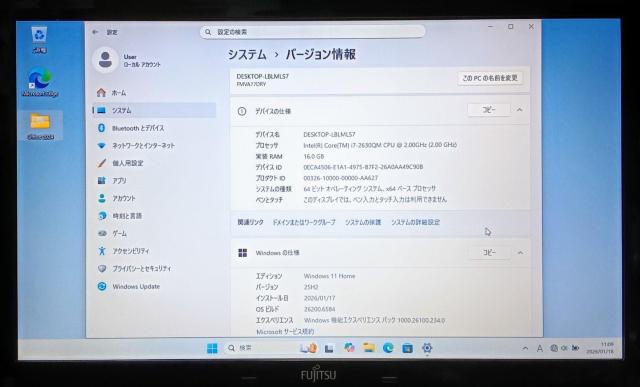The image size is (640, 387).
Task: Show hidden tray icons chevron
Action: tap(525, 348)
